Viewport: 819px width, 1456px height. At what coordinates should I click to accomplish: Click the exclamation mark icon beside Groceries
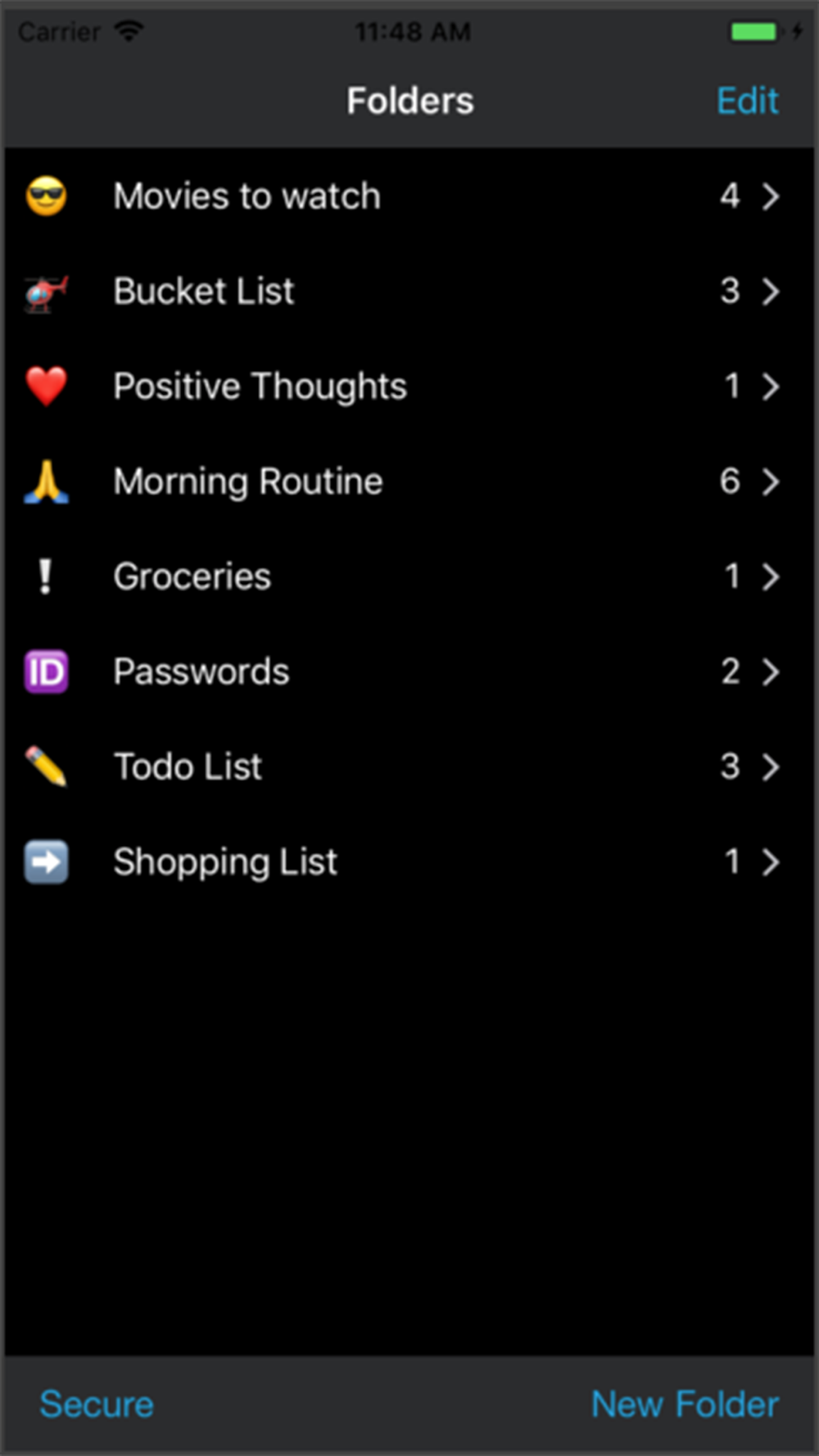pyautogui.click(x=46, y=577)
